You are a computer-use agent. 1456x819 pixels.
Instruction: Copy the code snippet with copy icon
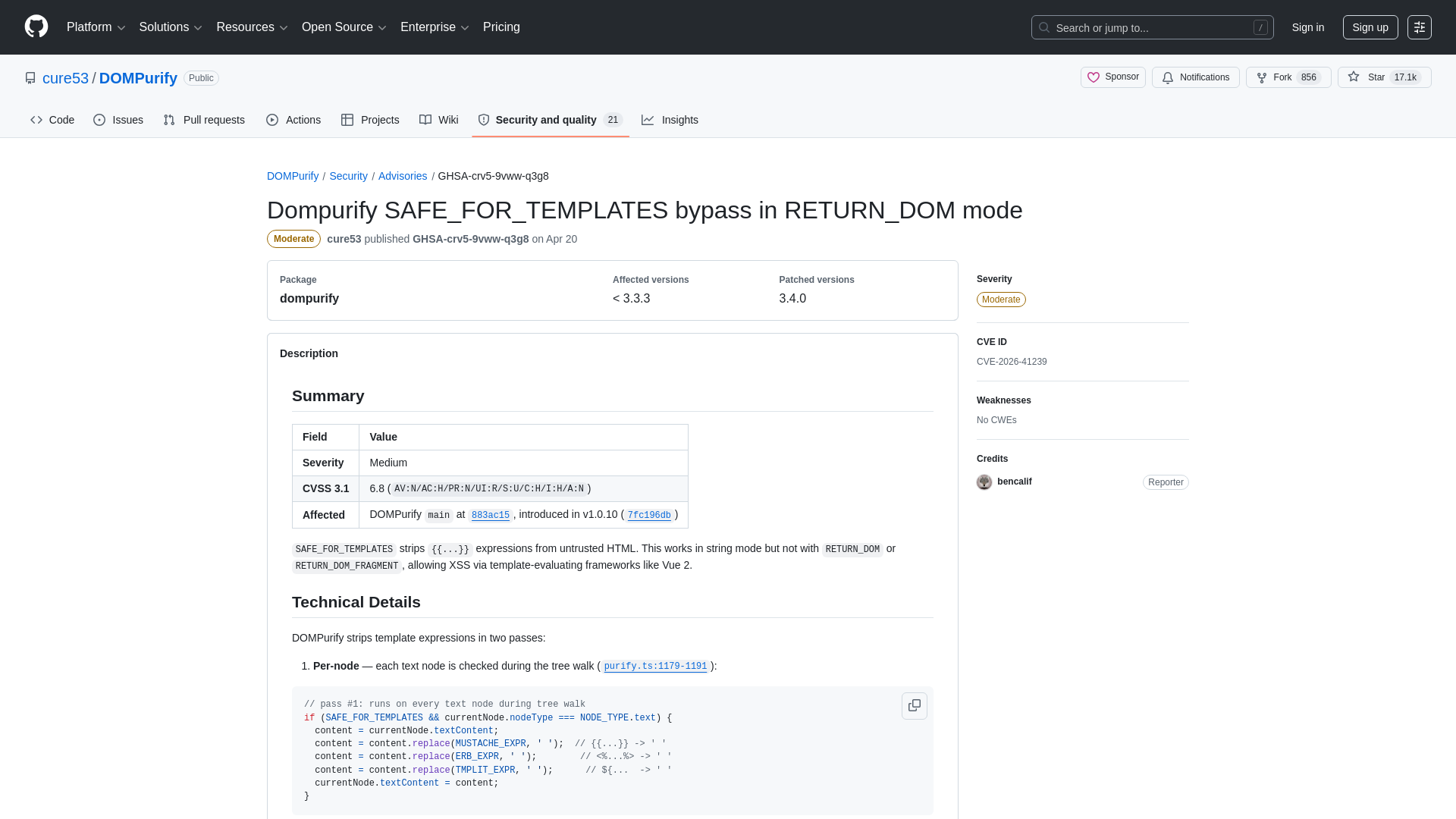(x=915, y=705)
